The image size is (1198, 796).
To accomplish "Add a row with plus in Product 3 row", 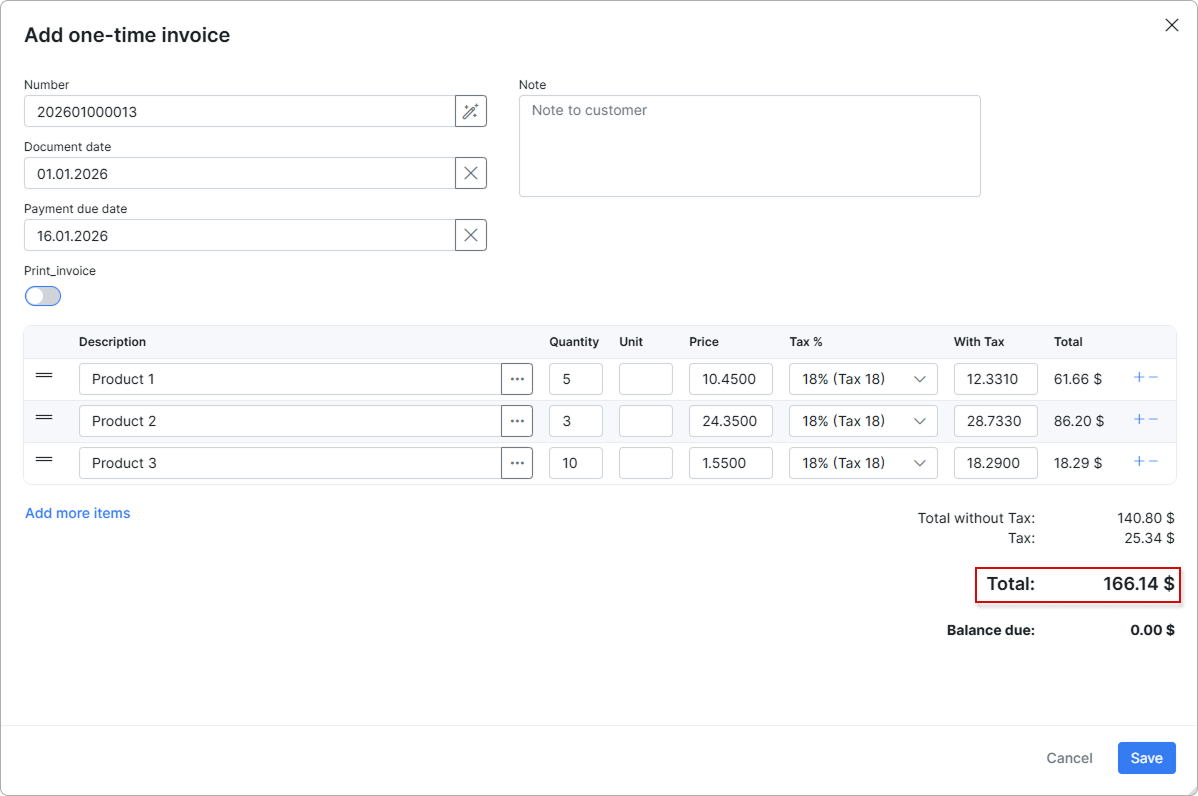I will pos(1138,461).
